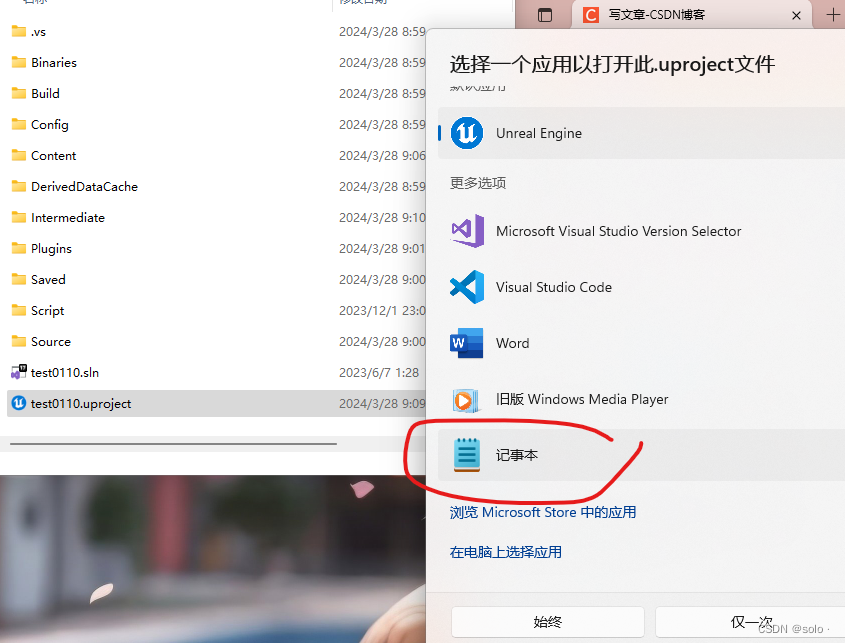This screenshot has height=643, width=845.
Task: Click the Script folder name
Action: (x=47, y=311)
